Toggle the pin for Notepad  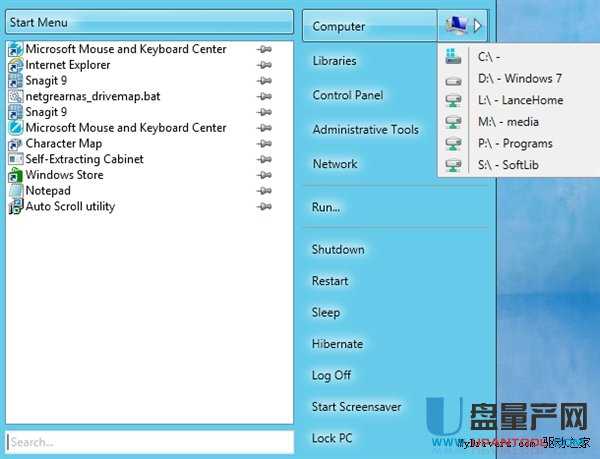coord(264,191)
